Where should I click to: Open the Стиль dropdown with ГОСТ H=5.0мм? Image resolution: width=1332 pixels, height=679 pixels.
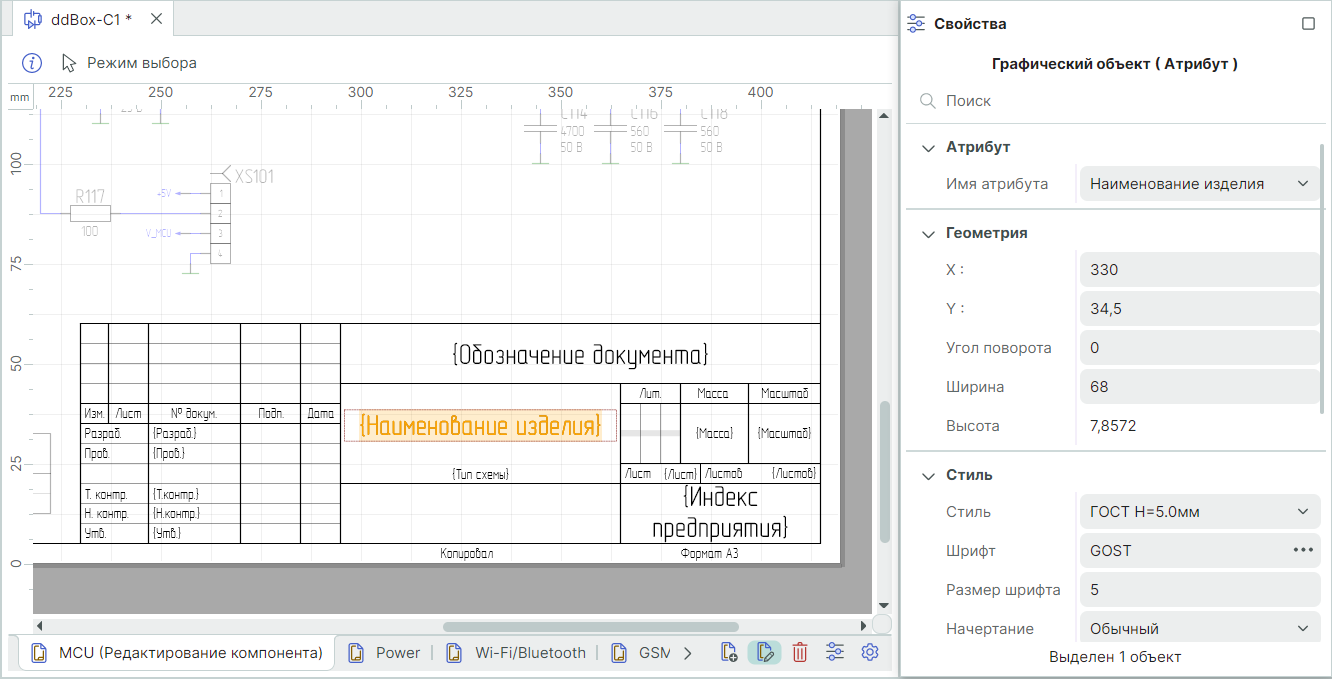(1199, 512)
